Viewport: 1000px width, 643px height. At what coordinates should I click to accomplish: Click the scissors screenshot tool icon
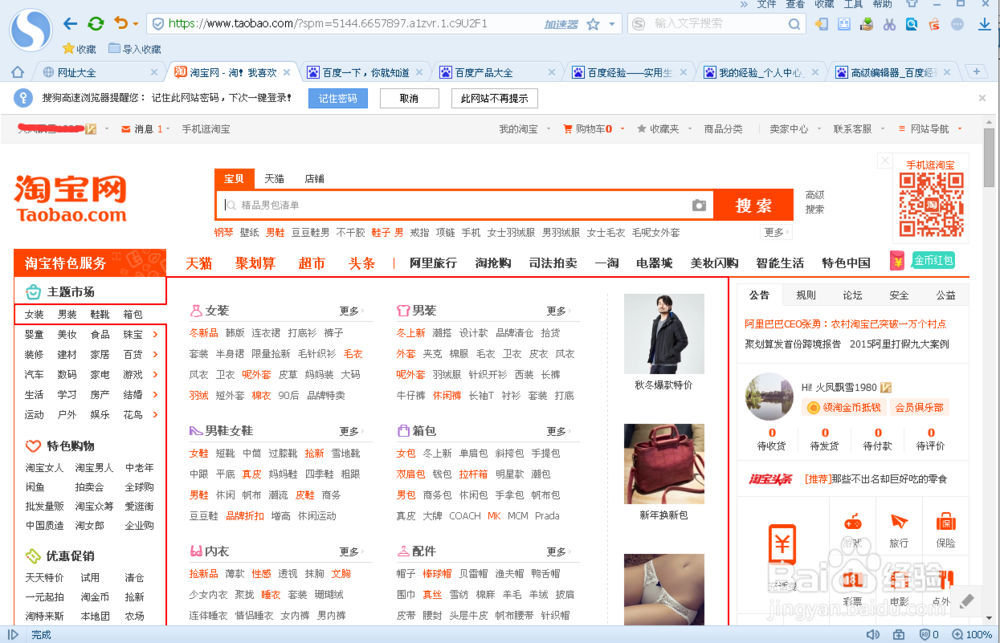pos(890,24)
